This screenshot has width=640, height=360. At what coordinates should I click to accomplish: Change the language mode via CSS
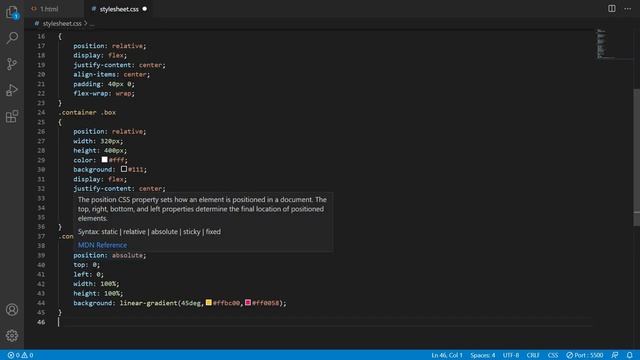click(553, 355)
